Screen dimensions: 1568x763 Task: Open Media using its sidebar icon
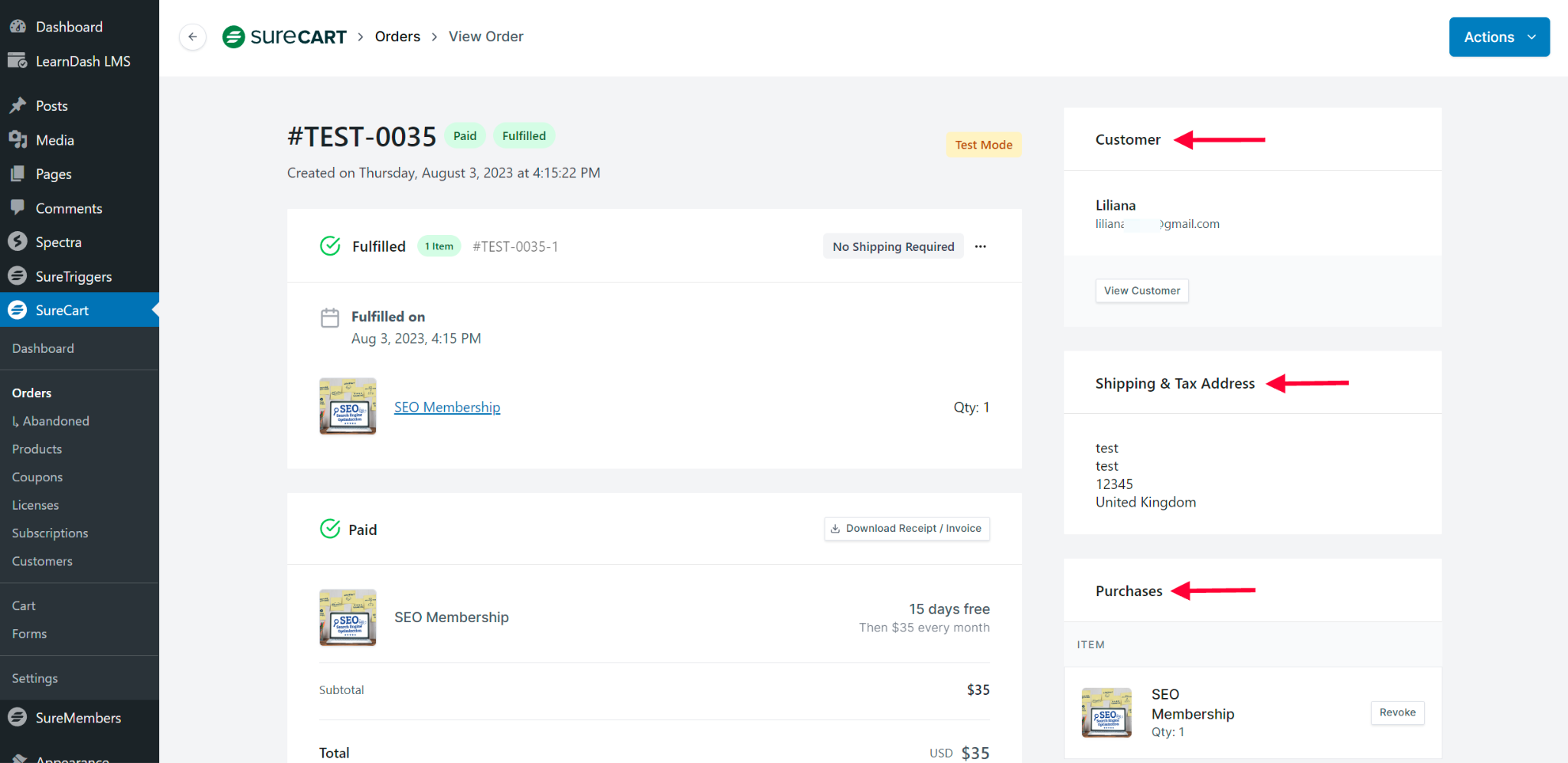(18, 139)
